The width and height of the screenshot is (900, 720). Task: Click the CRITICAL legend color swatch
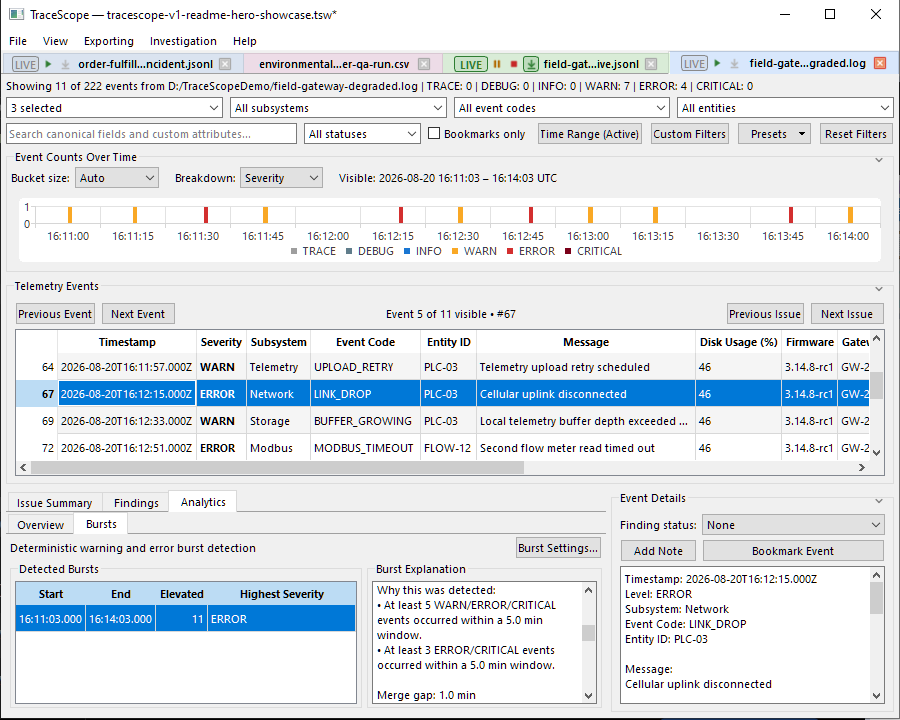[x=568, y=251]
